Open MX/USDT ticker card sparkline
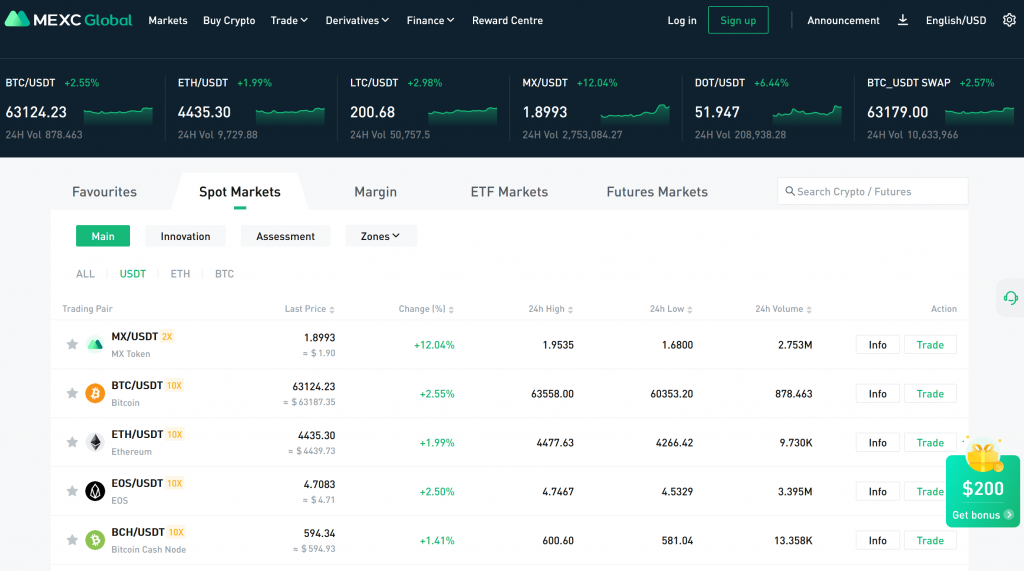This screenshot has height=571, width=1024. coord(635,113)
